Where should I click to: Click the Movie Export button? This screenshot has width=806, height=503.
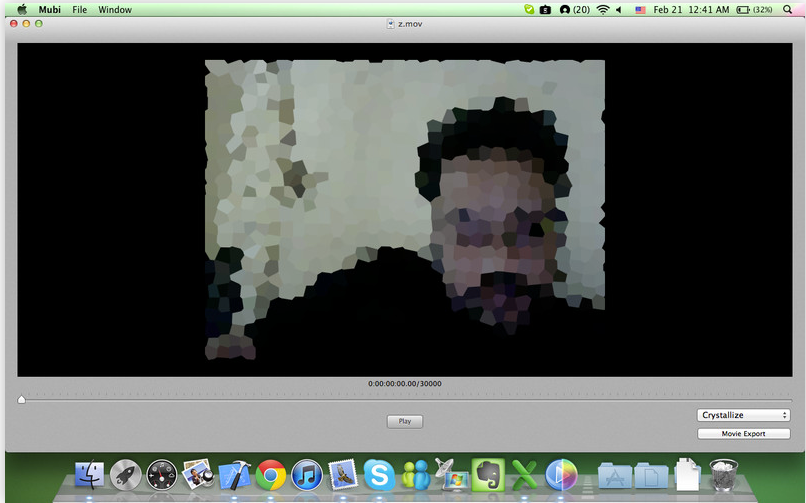coord(743,434)
